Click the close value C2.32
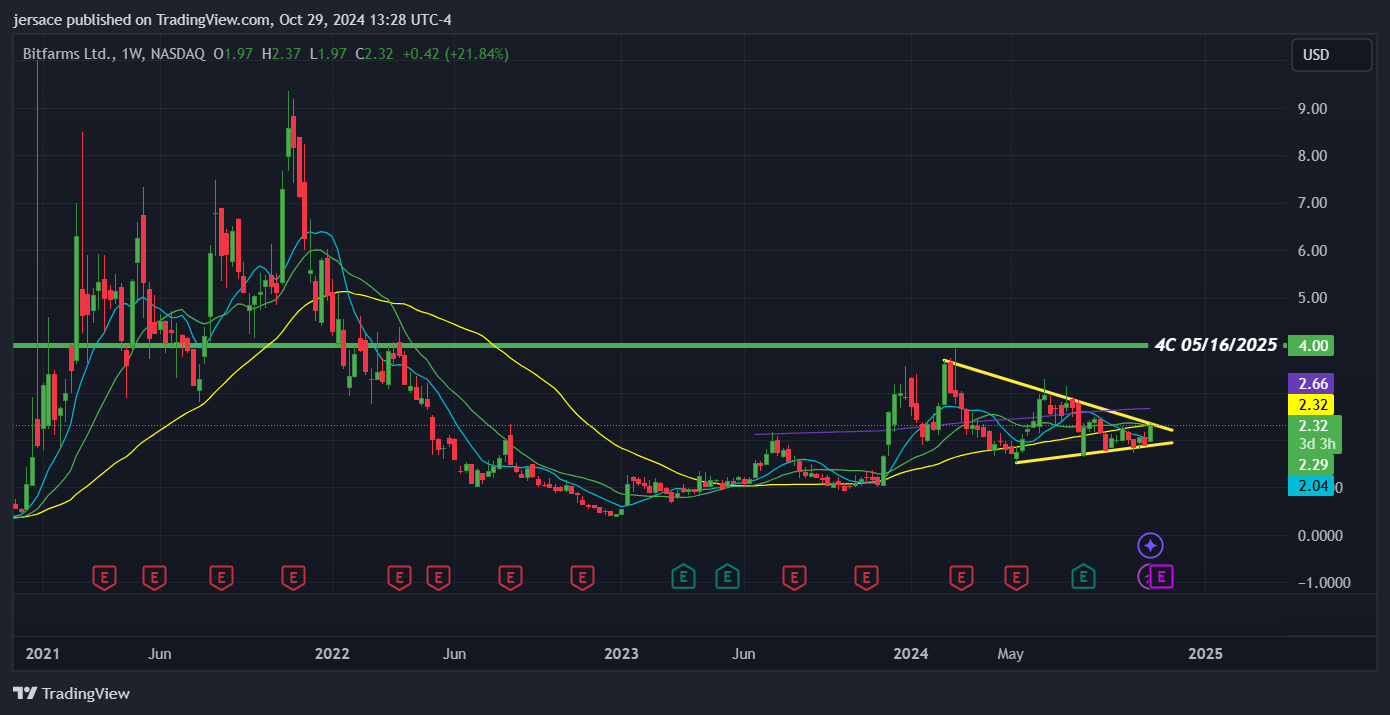The width and height of the screenshot is (1390, 715). click(373, 54)
